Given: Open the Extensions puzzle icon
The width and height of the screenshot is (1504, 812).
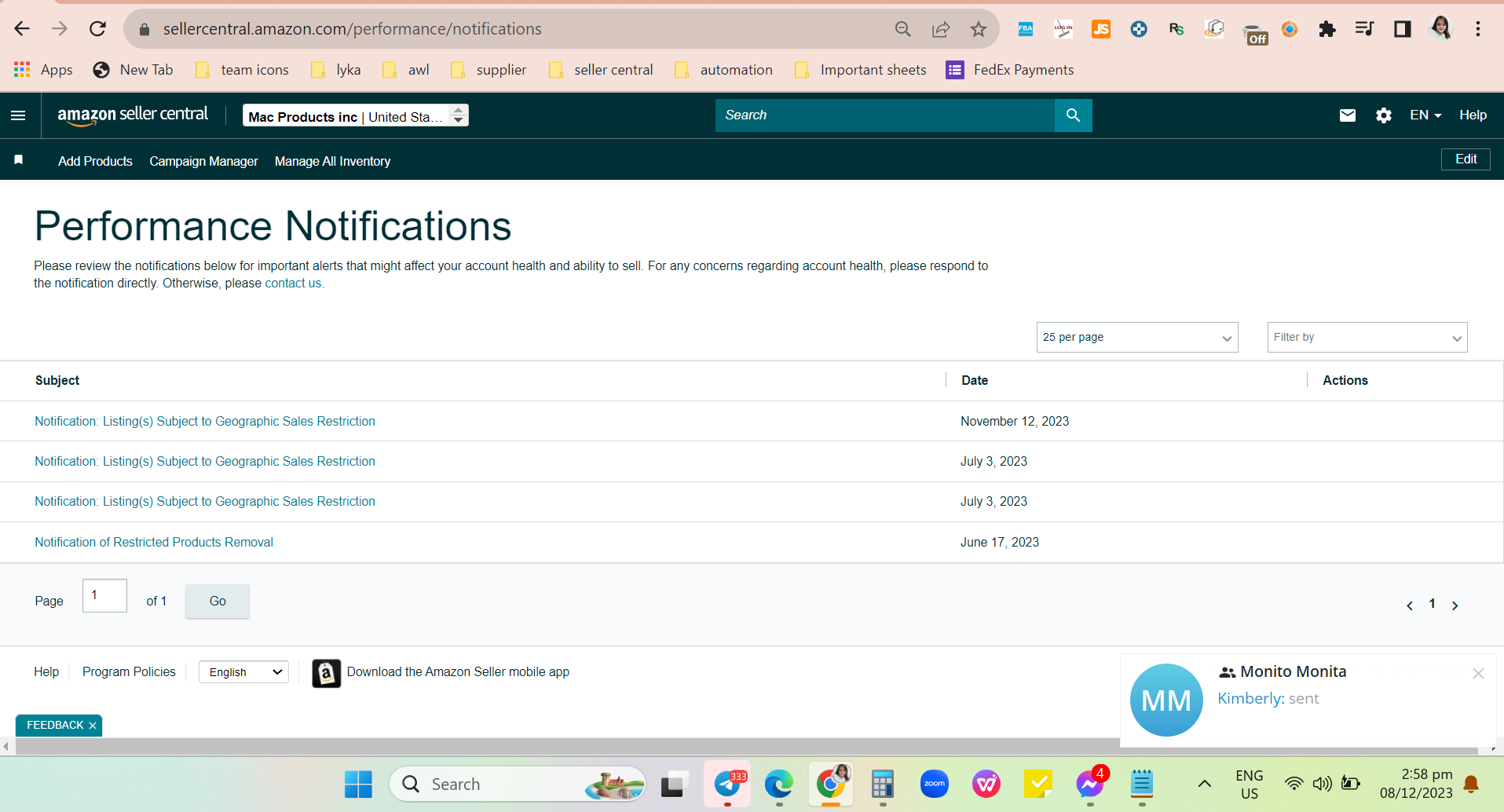Looking at the screenshot, I should coord(1327,29).
